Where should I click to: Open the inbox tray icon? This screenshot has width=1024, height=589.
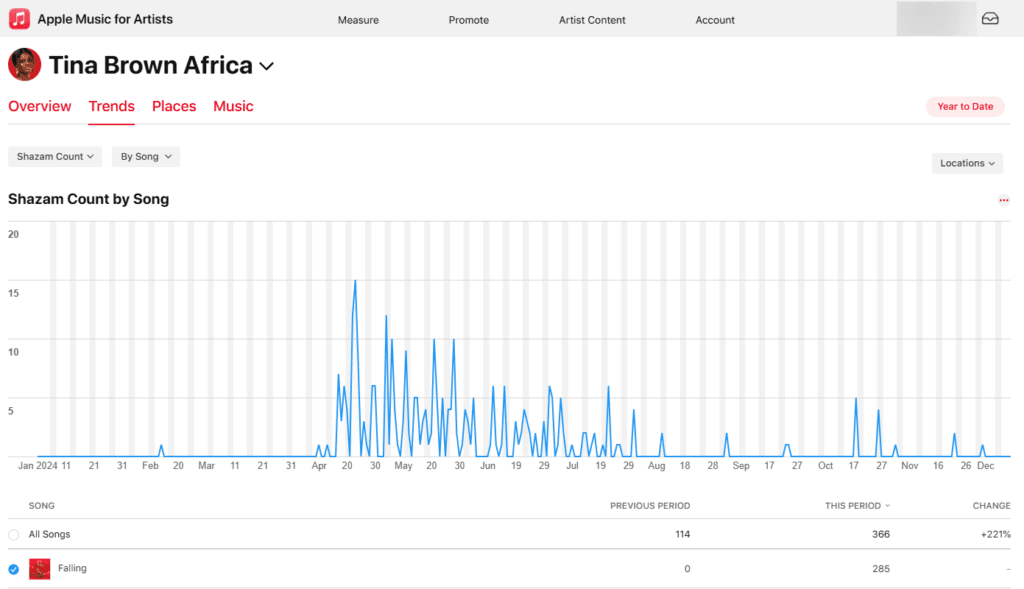pos(990,19)
